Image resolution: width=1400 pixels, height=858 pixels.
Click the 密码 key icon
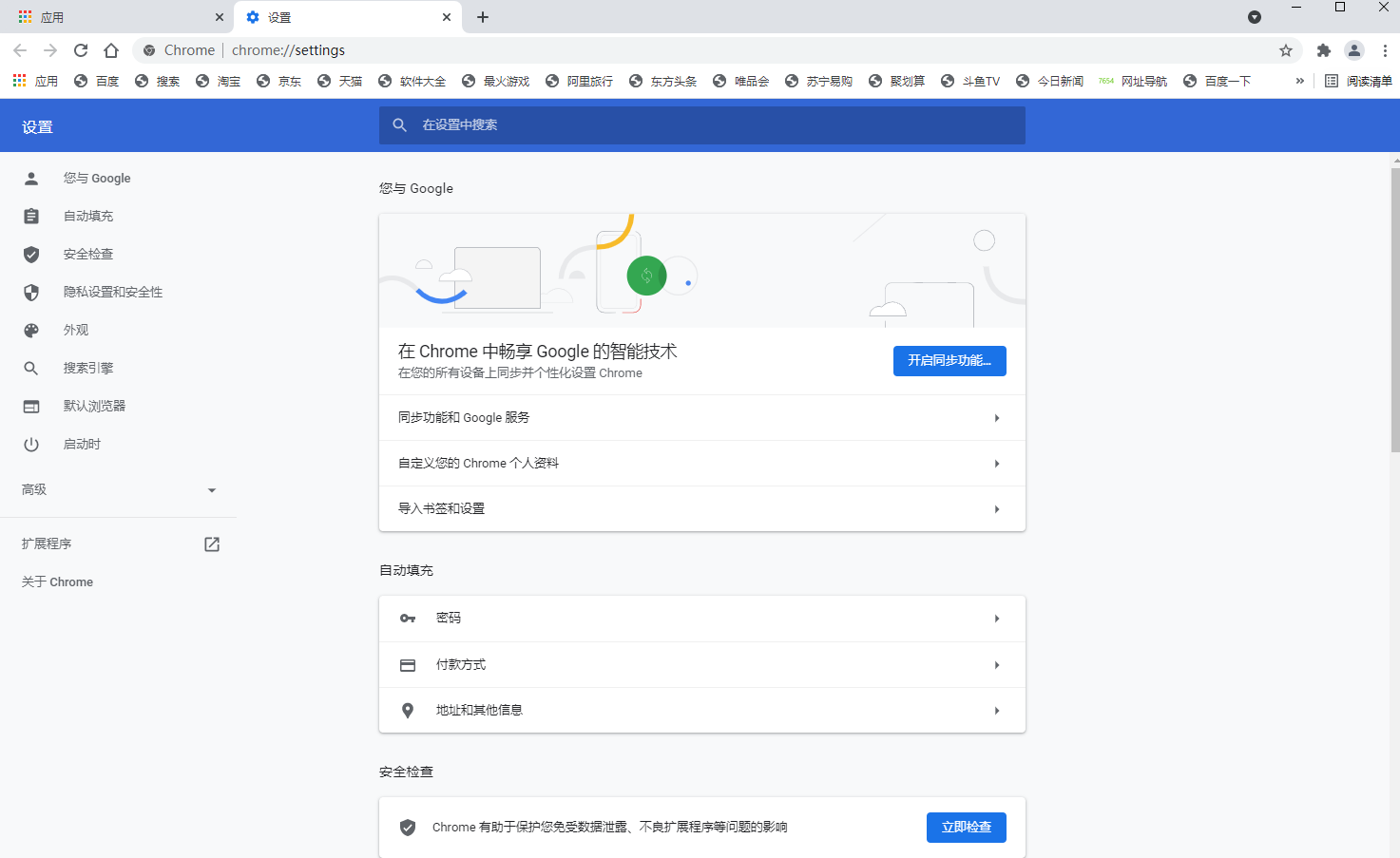(x=408, y=618)
